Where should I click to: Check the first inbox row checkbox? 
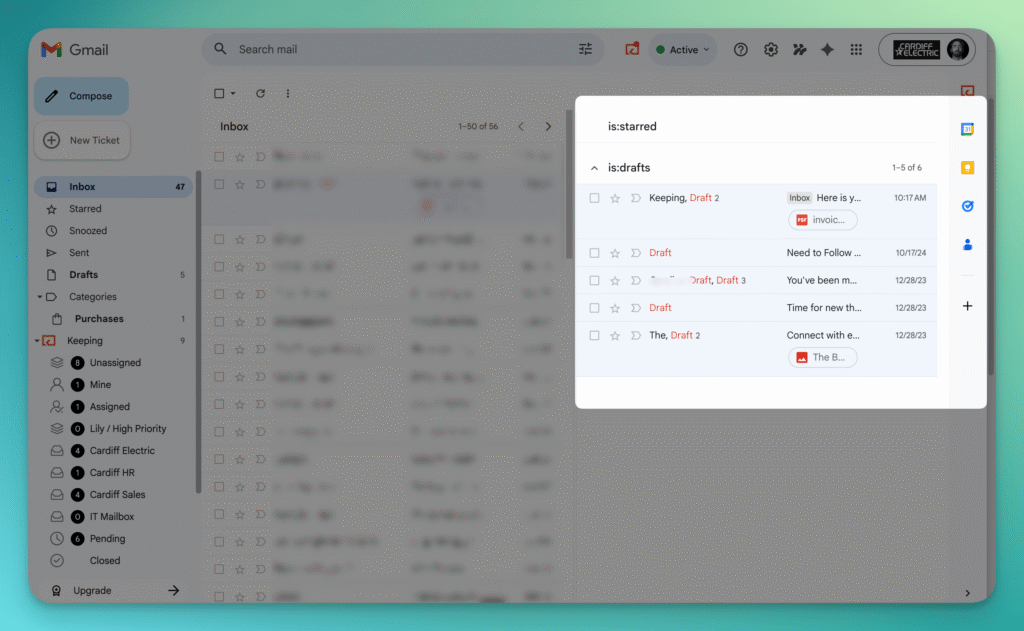(x=219, y=157)
